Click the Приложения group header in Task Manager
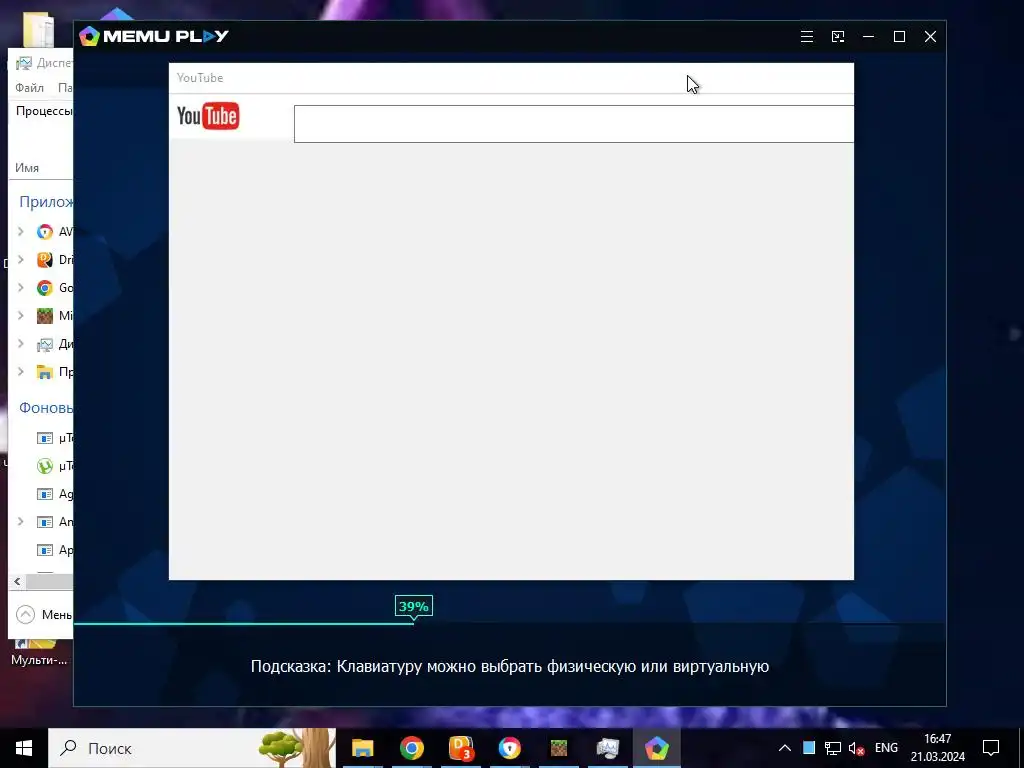 tap(46, 202)
